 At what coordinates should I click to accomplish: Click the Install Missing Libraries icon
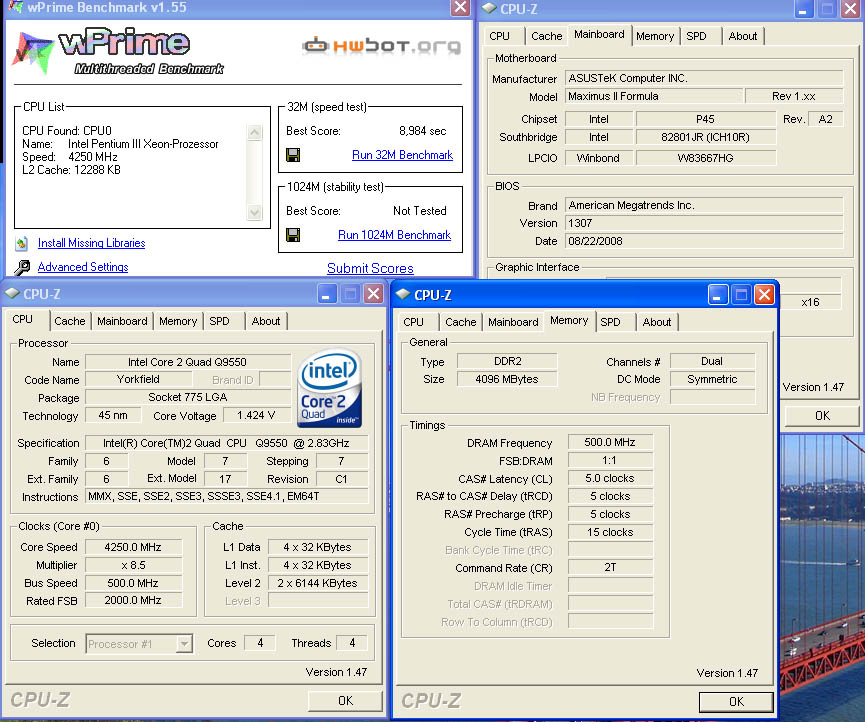coord(22,243)
